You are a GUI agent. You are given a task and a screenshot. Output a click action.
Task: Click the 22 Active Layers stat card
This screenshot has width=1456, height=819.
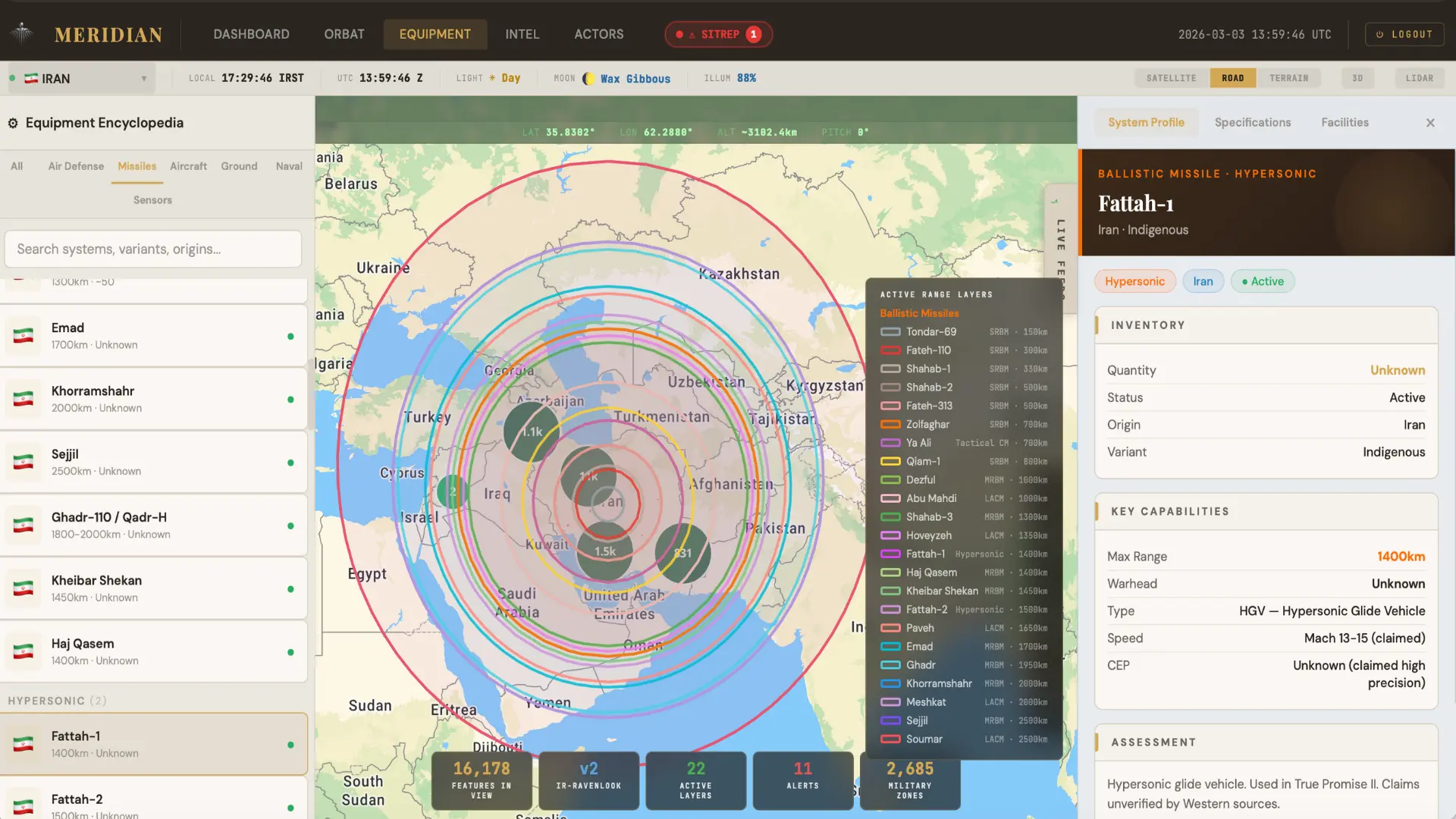point(695,780)
